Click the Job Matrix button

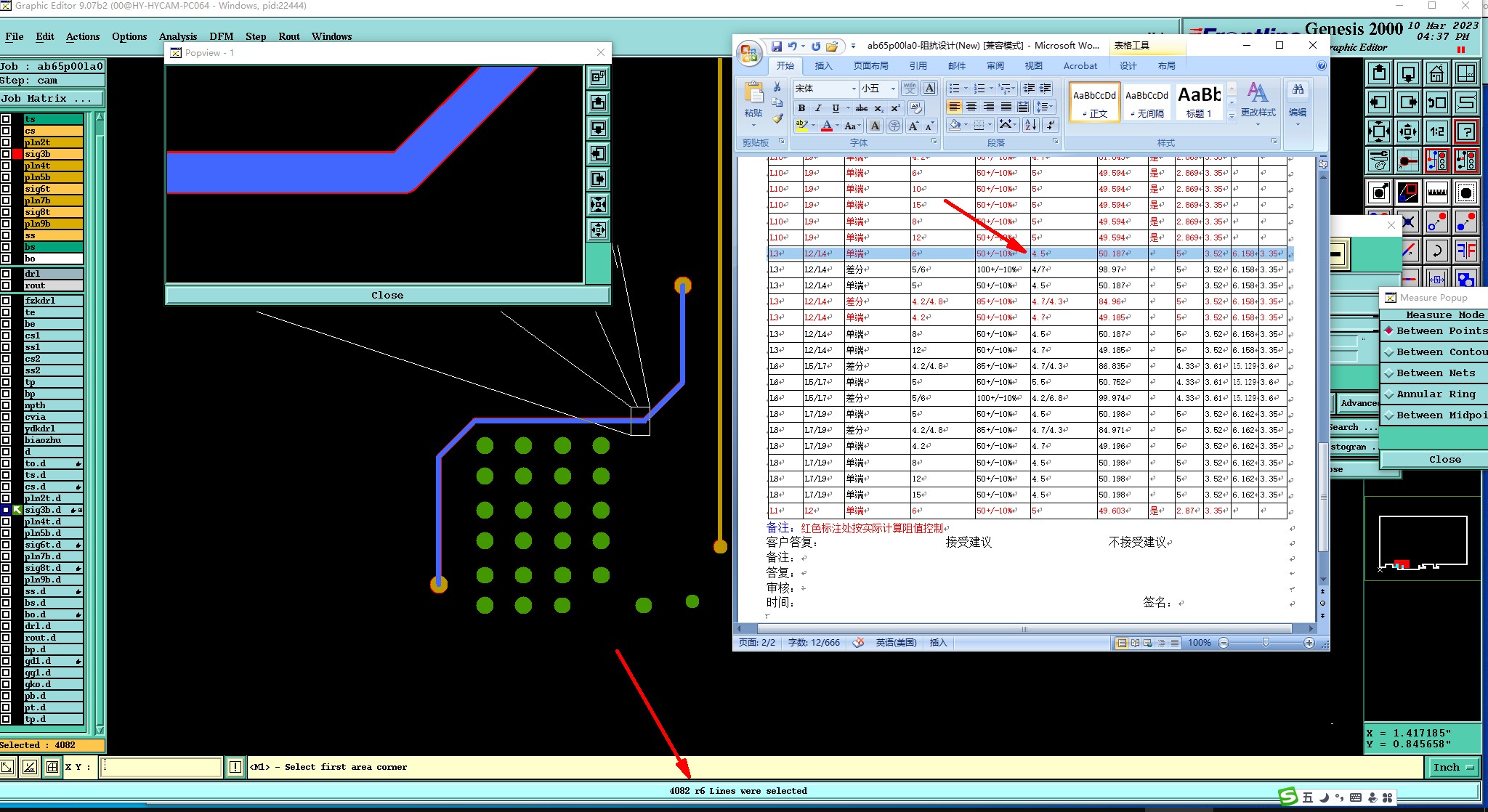point(51,98)
